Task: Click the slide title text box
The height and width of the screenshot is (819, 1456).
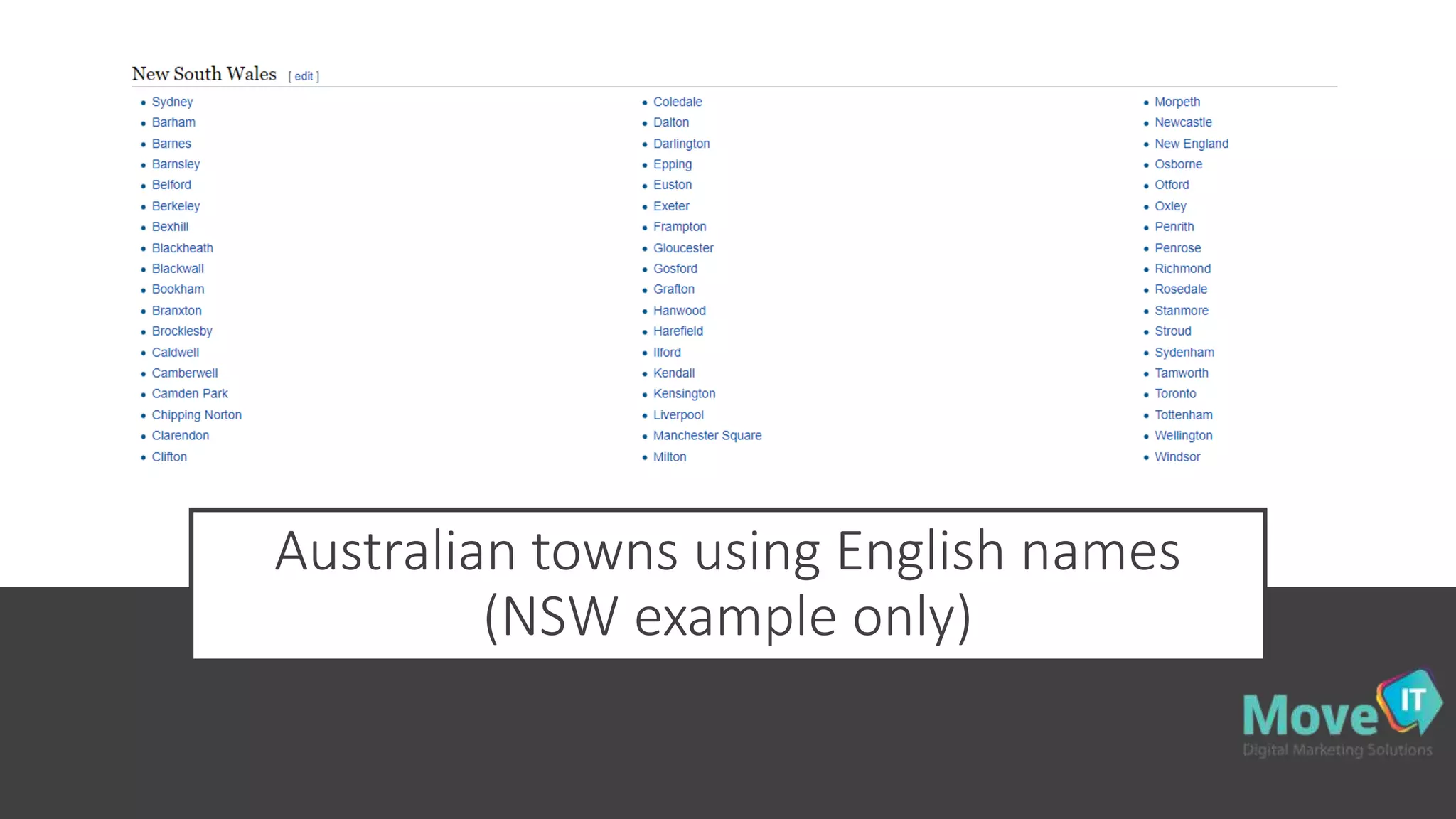Action: point(727,583)
